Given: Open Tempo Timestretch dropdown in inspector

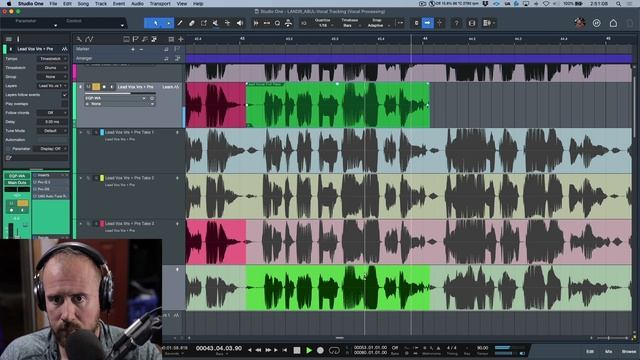Looking at the screenshot, I should click(x=52, y=59).
